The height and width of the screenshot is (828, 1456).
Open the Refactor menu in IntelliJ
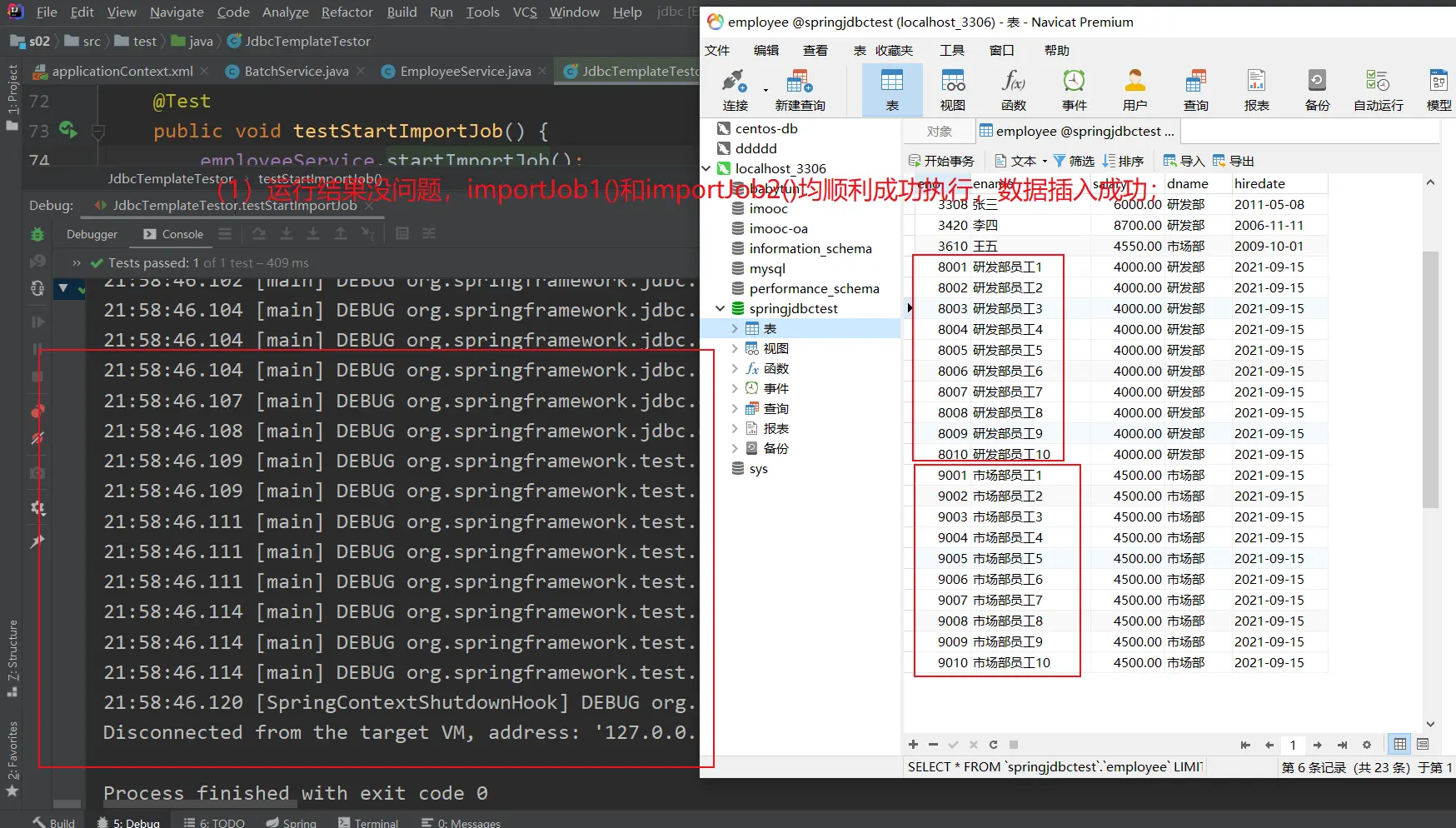coord(347,12)
